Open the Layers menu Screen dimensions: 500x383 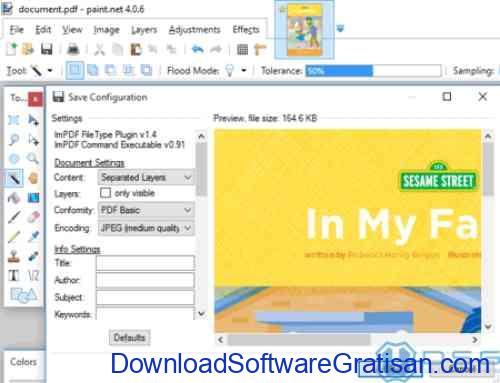144,30
